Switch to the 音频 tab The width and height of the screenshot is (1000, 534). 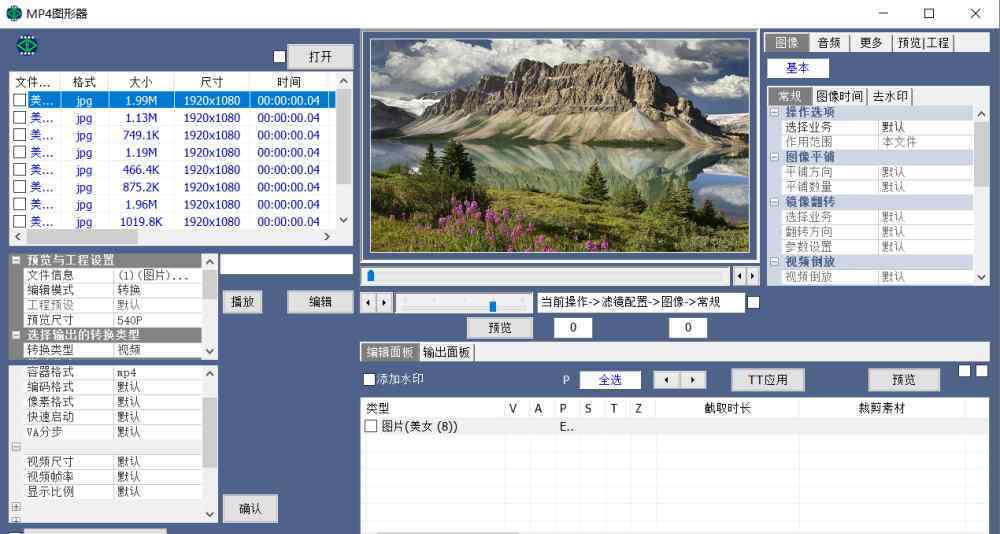pyautogui.click(x=829, y=43)
